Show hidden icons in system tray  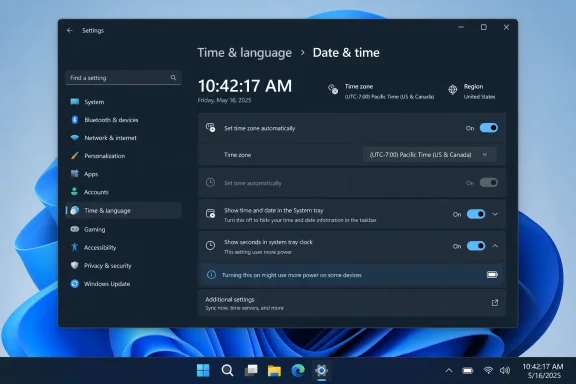449,370
